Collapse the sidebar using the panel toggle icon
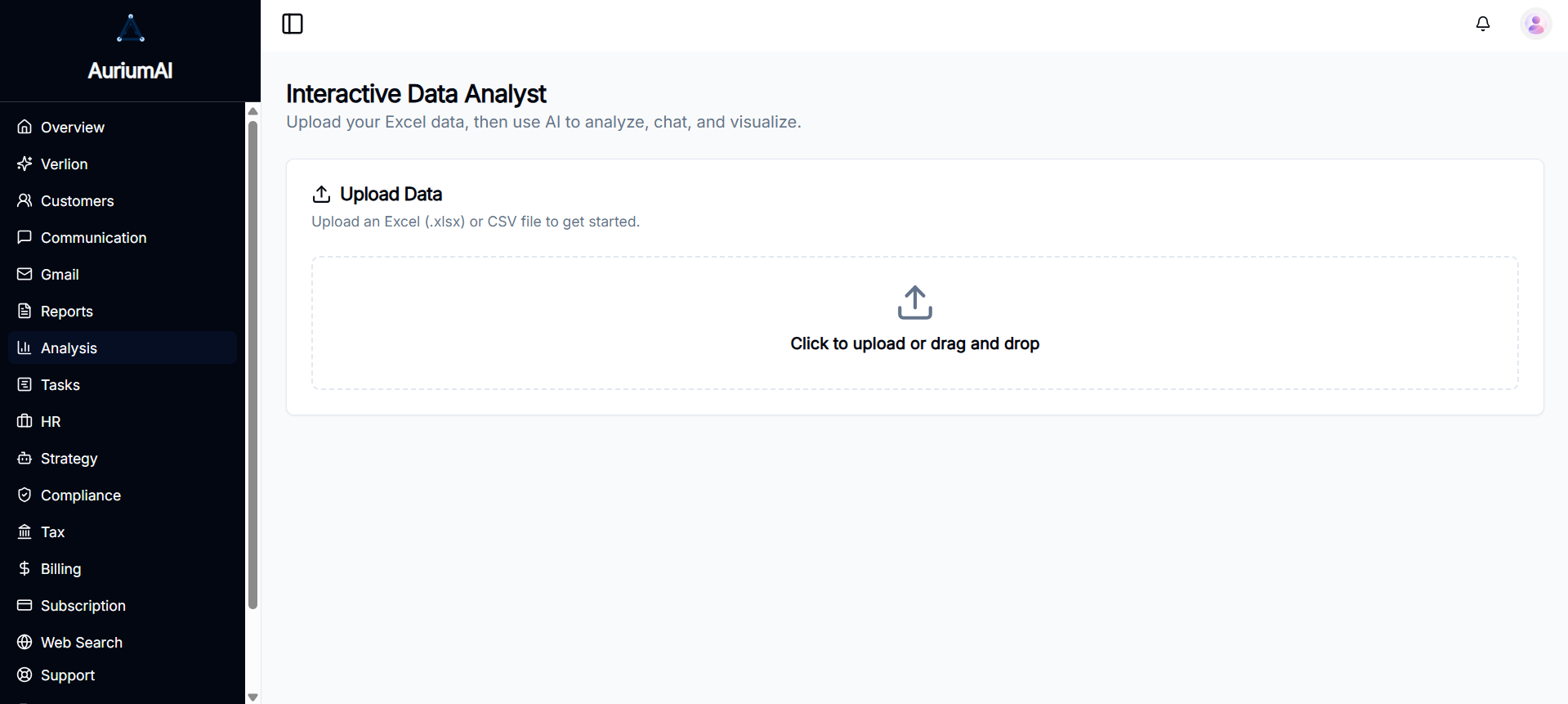 pyautogui.click(x=293, y=24)
